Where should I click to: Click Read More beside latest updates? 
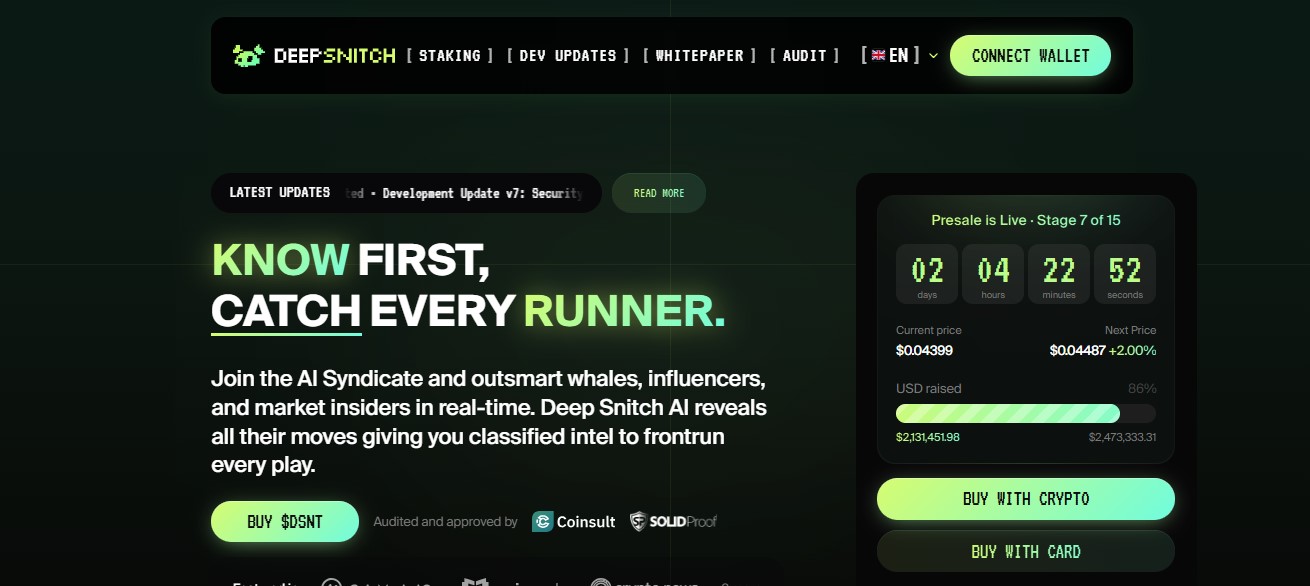point(659,193)
